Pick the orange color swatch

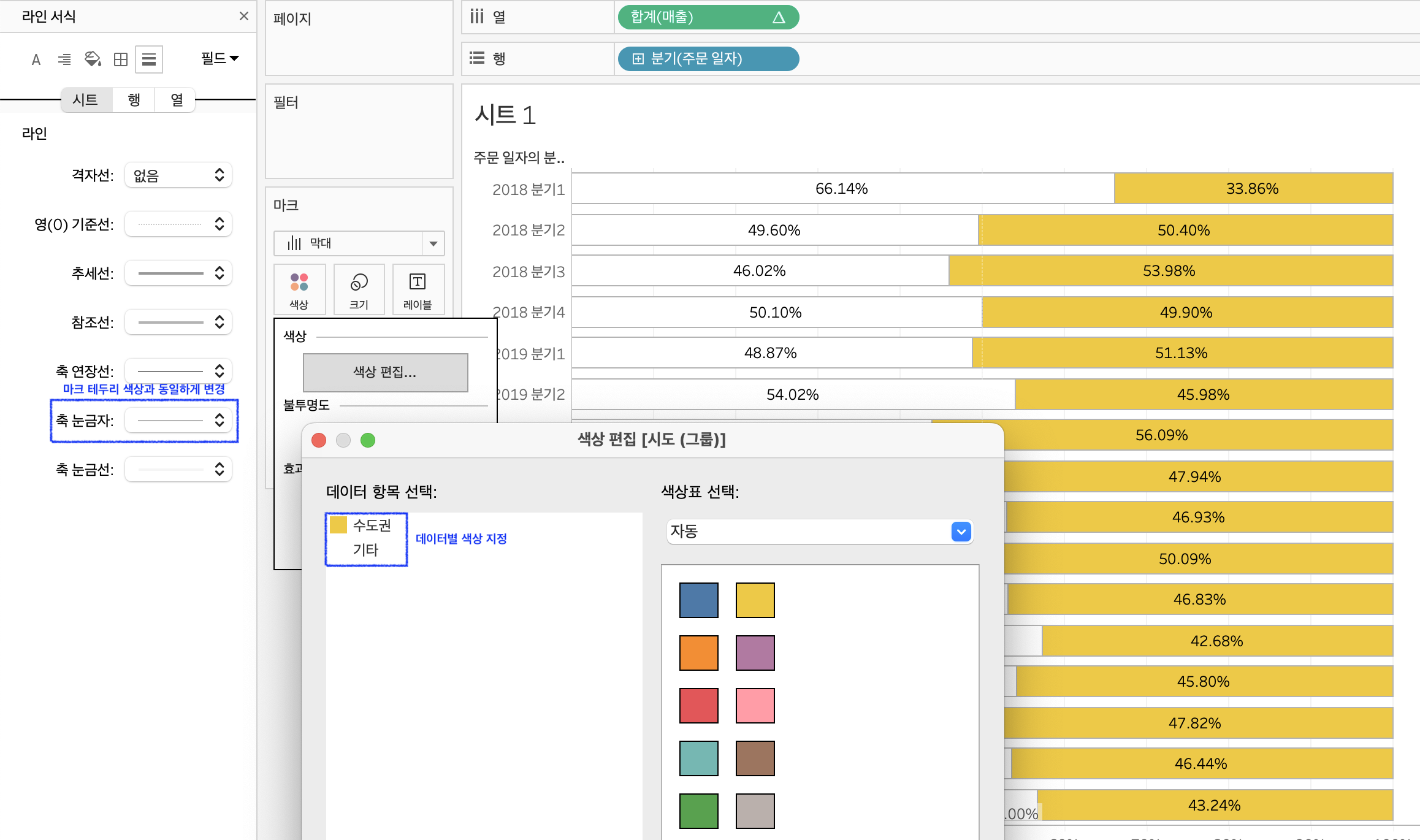pyautogui.click(x=699, y=653)
